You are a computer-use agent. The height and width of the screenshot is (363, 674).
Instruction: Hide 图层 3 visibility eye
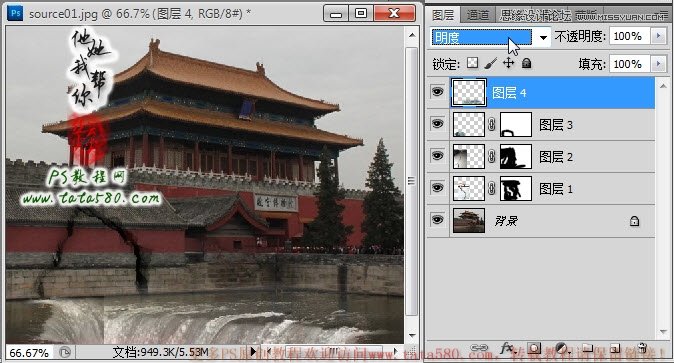pyautogui.click(x=438, y=124)
